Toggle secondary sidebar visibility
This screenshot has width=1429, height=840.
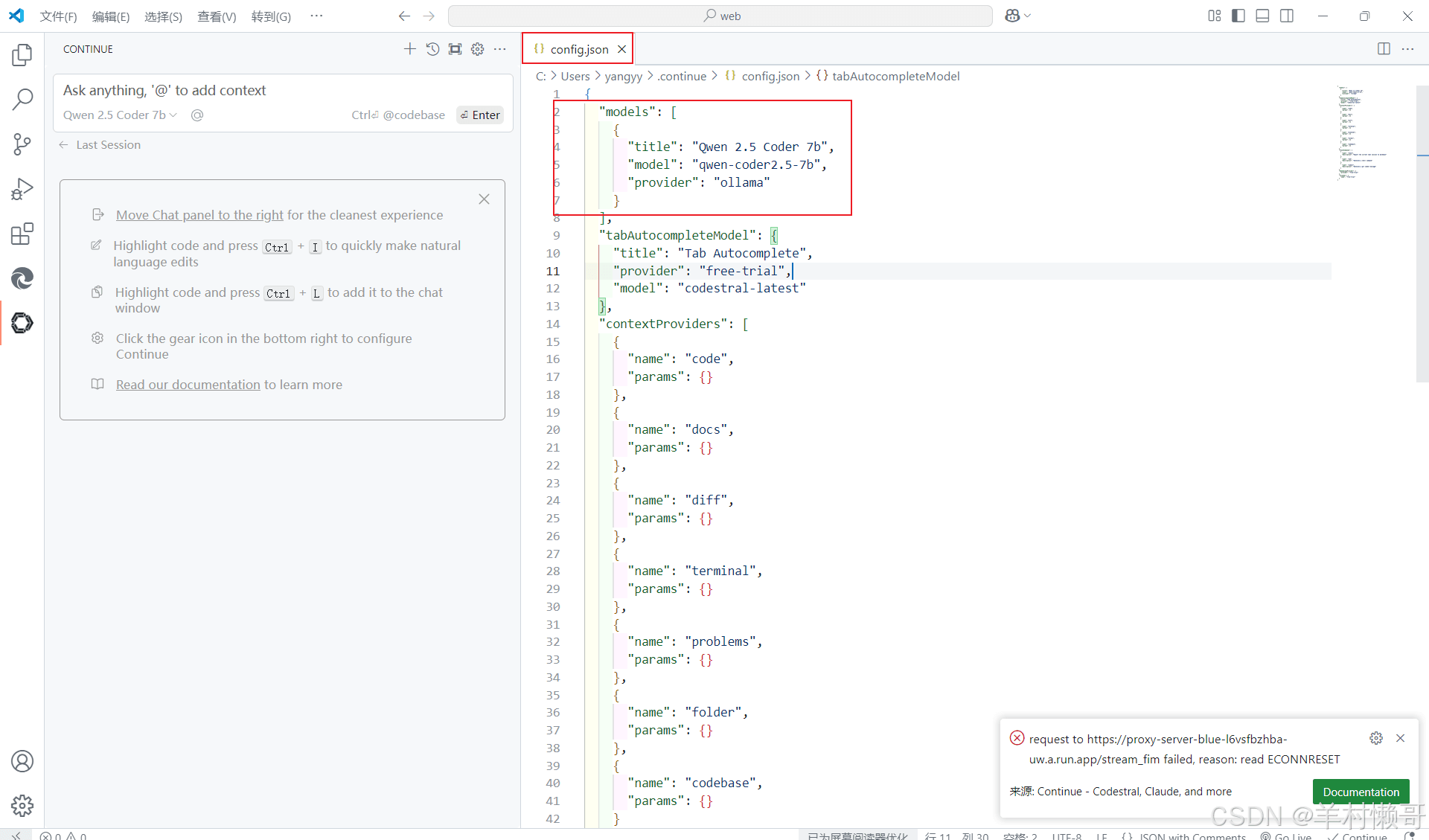click(x=1287, y=16)
